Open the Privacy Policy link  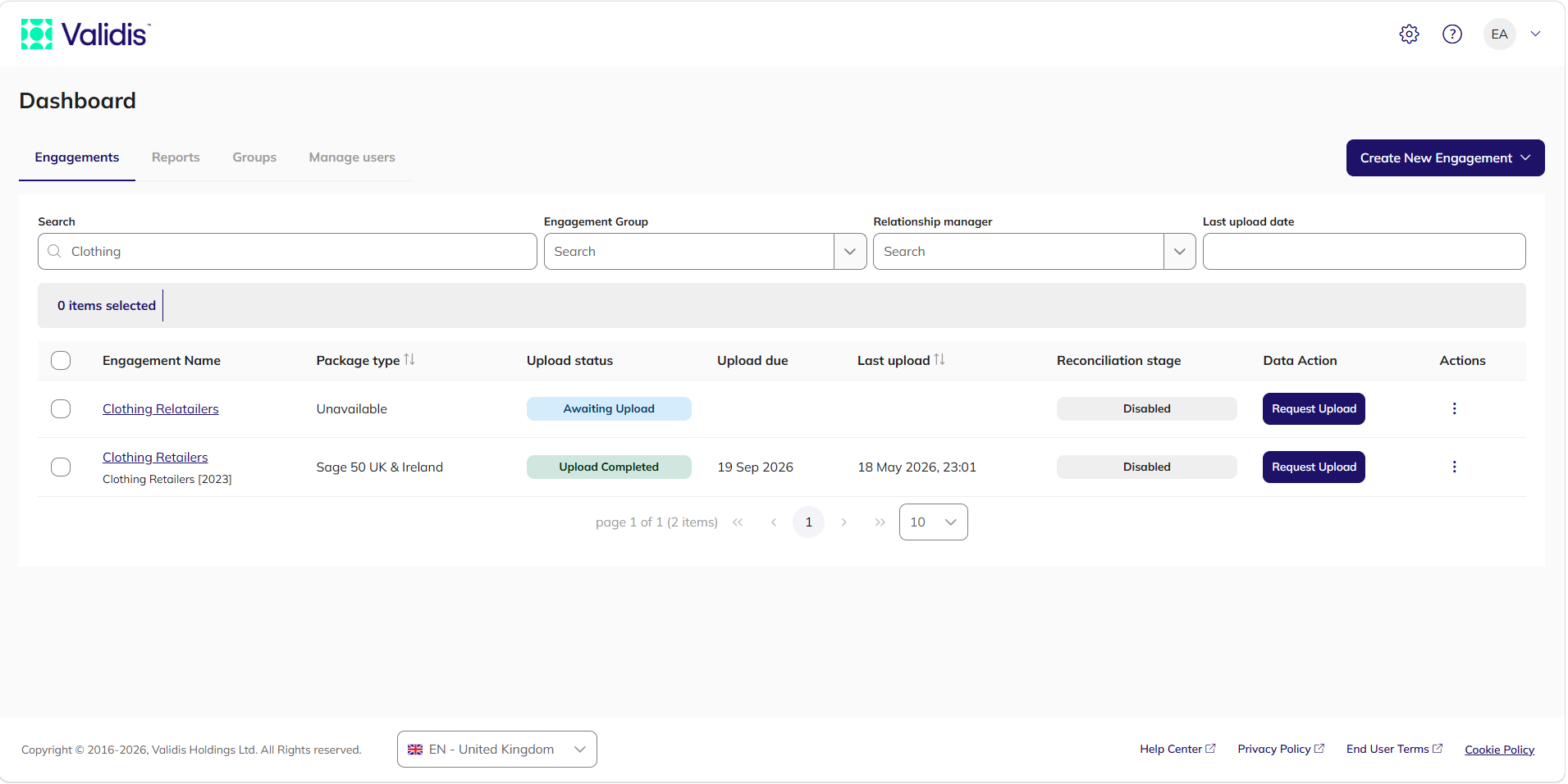[x=1281, y=749]
